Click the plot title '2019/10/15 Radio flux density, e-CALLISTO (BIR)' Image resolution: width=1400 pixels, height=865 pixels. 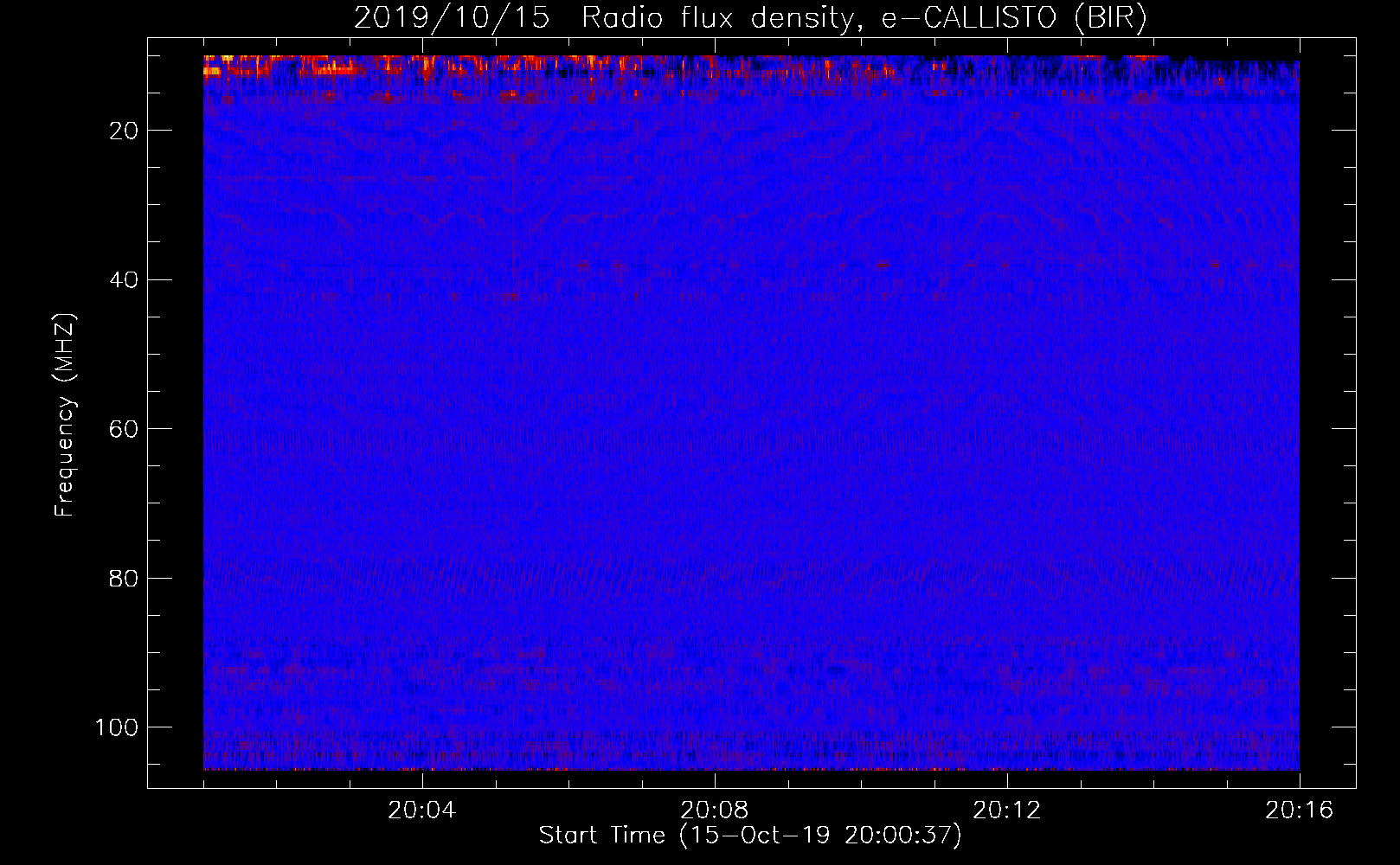pos(750,18)
